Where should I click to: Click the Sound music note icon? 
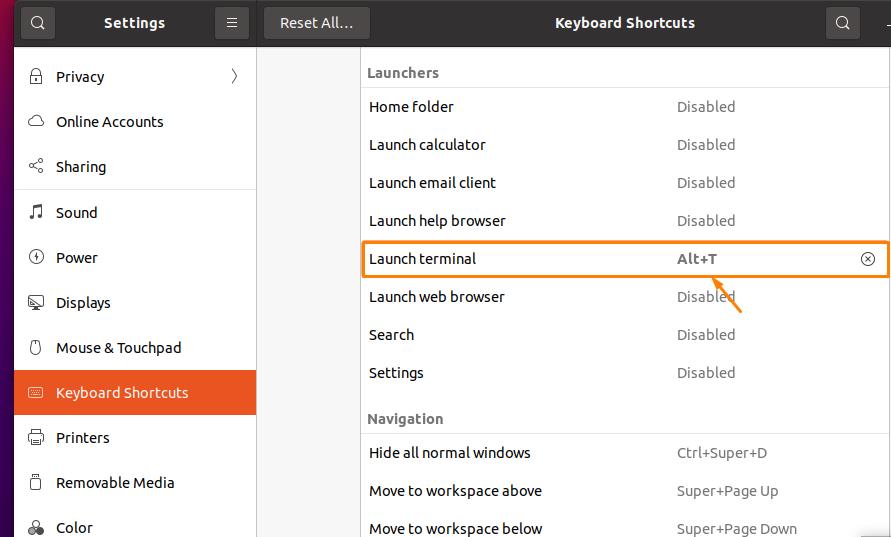(x=37, y=212)
